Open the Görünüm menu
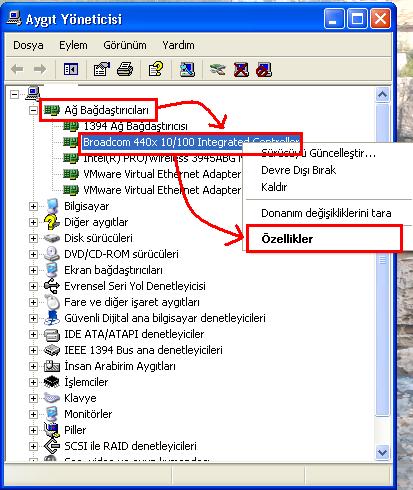This screenshot has width=413, height=490. pos(125,45)
